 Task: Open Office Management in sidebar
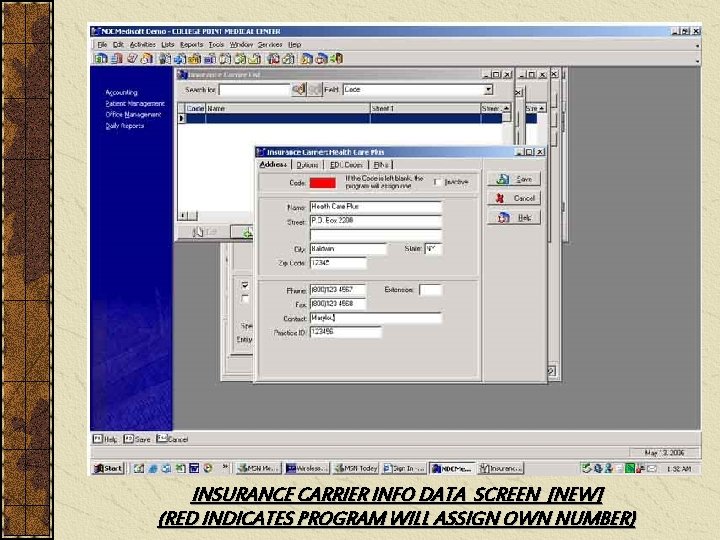(x=133, y=115)
